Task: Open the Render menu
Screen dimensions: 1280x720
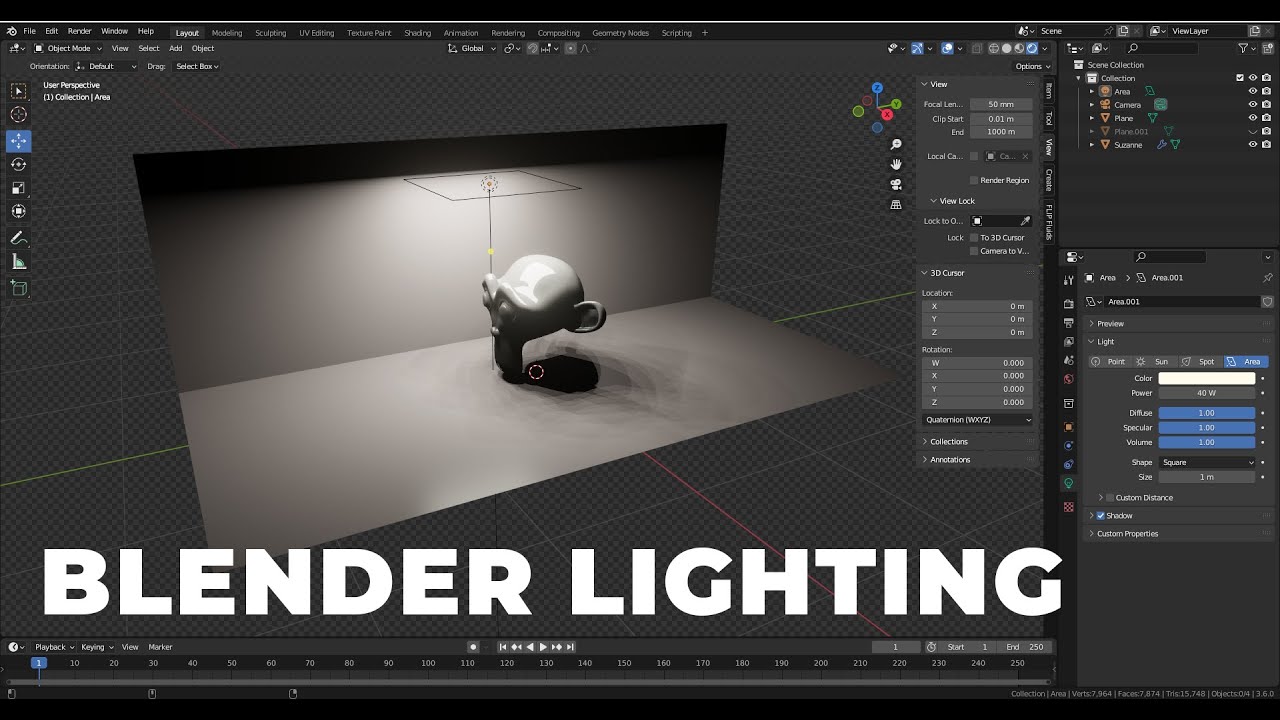Action: point(79,31)
